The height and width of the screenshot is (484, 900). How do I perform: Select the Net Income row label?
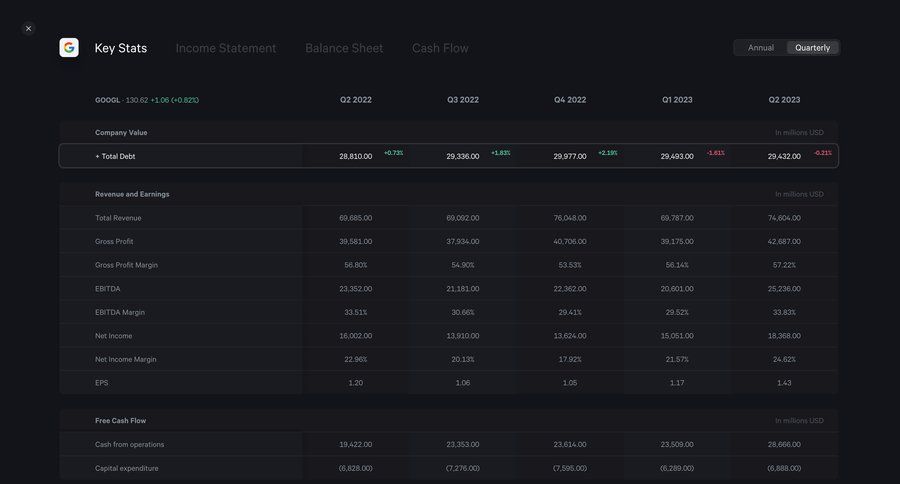click(x=113, y=336)
